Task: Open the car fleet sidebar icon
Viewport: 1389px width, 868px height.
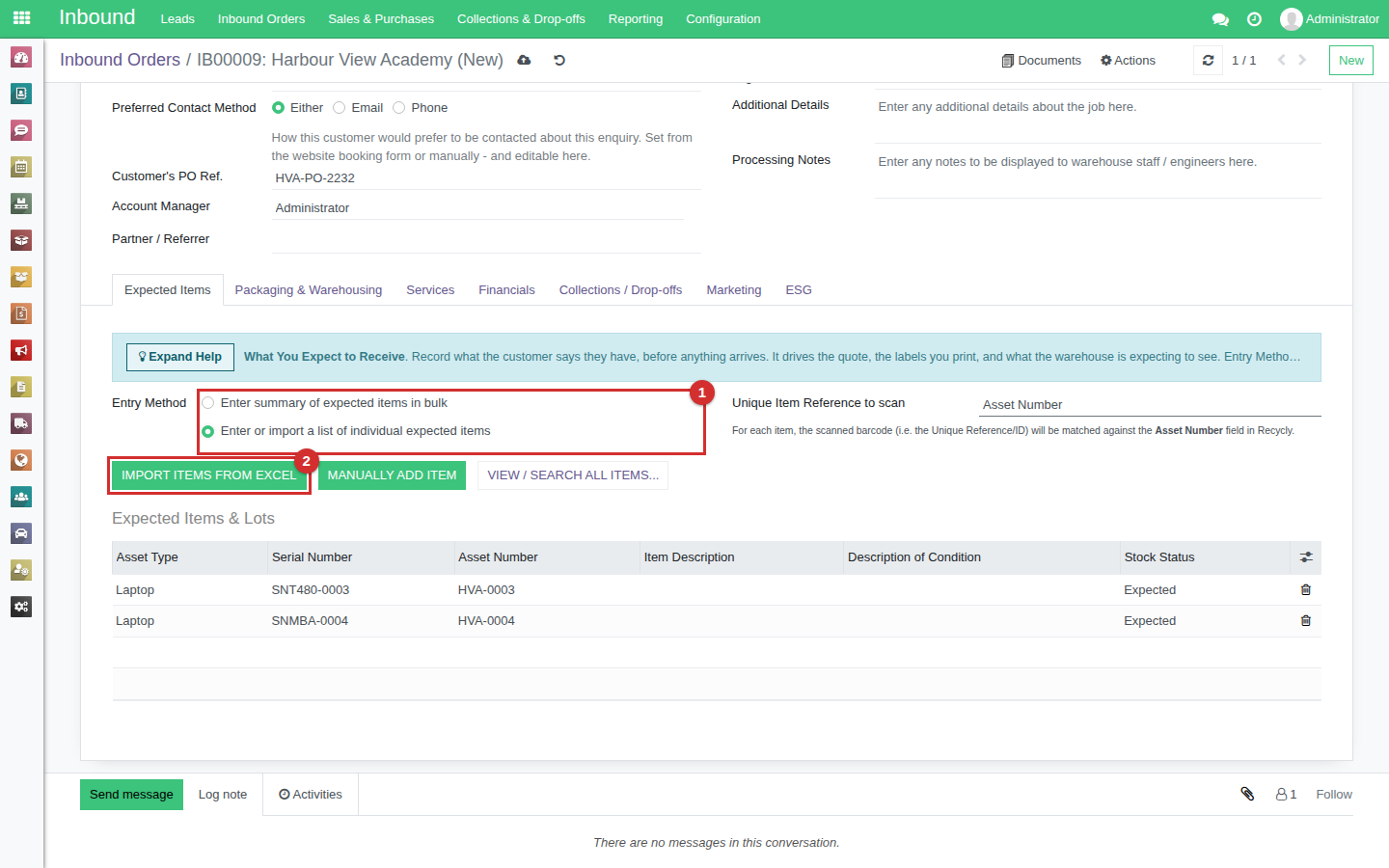Action: click(x=21, y=533)
